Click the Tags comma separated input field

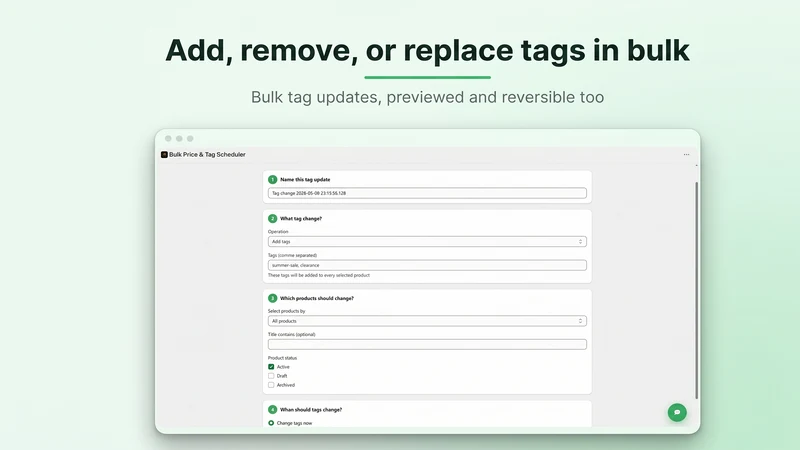(427, 265)
